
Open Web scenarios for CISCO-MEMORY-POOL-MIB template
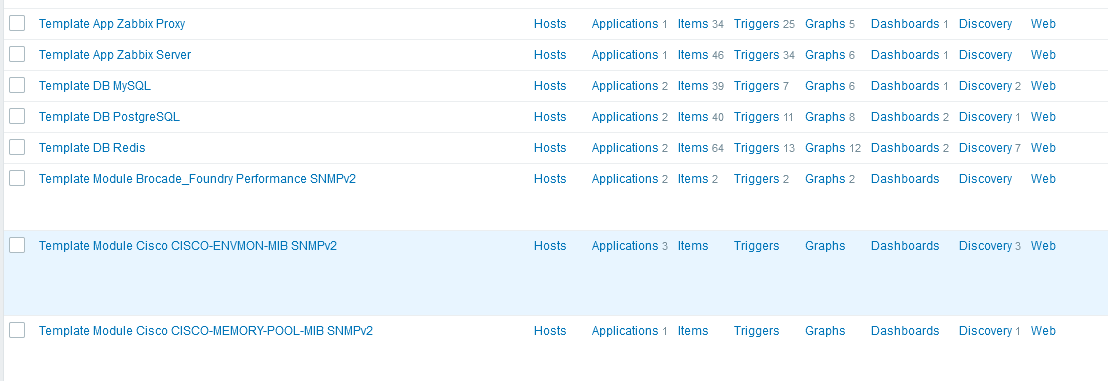tap(1043, 331)
